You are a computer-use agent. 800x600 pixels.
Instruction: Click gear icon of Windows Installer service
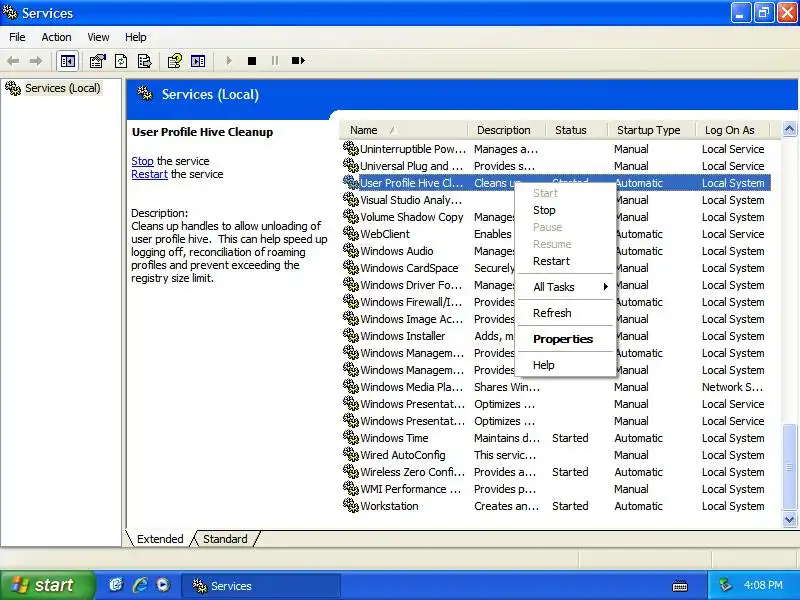click(351, 336)
